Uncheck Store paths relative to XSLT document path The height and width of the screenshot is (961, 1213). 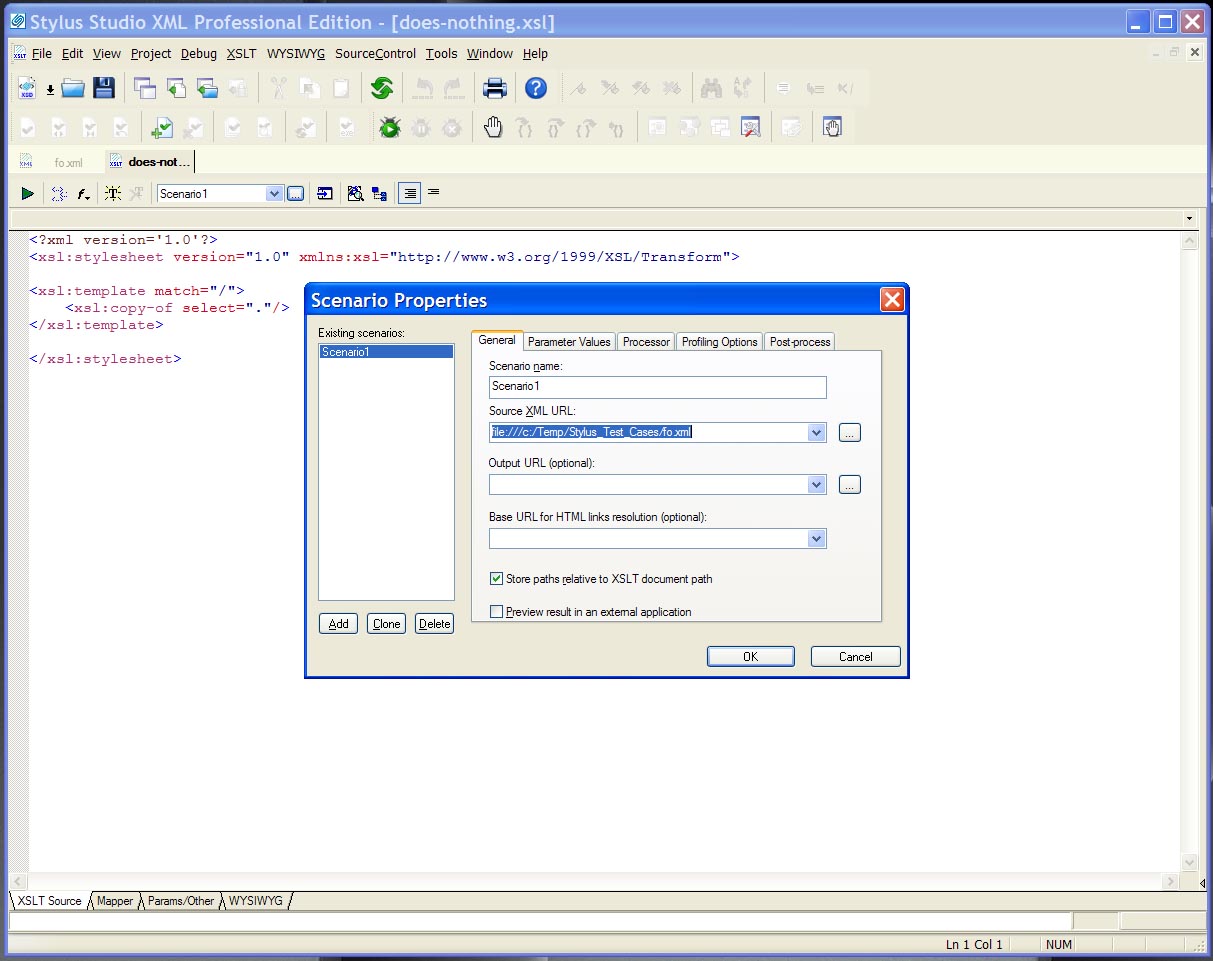[x=497, y=579]
